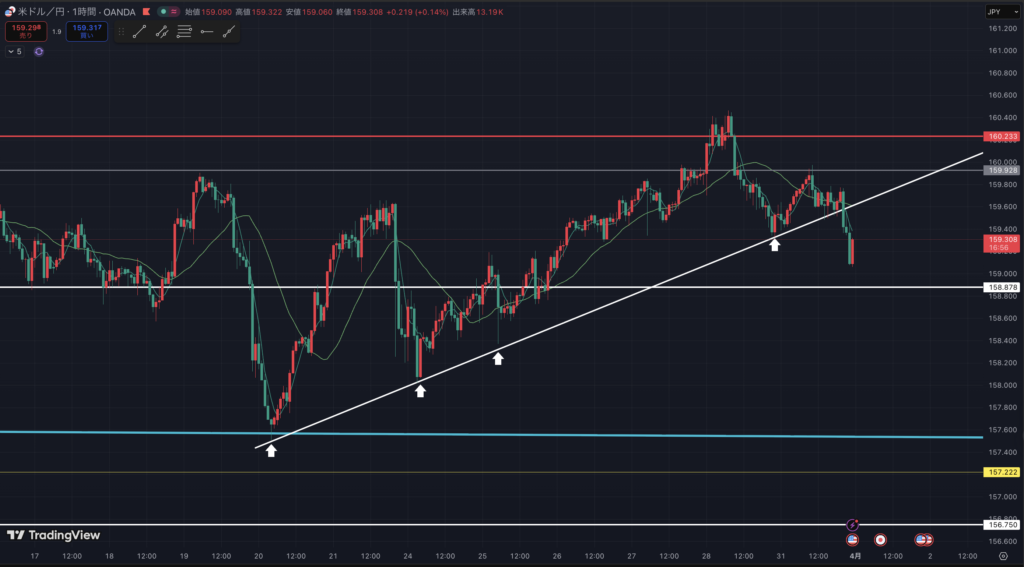Select the red 160.233 horizontal line label

tap(1001, 136)
